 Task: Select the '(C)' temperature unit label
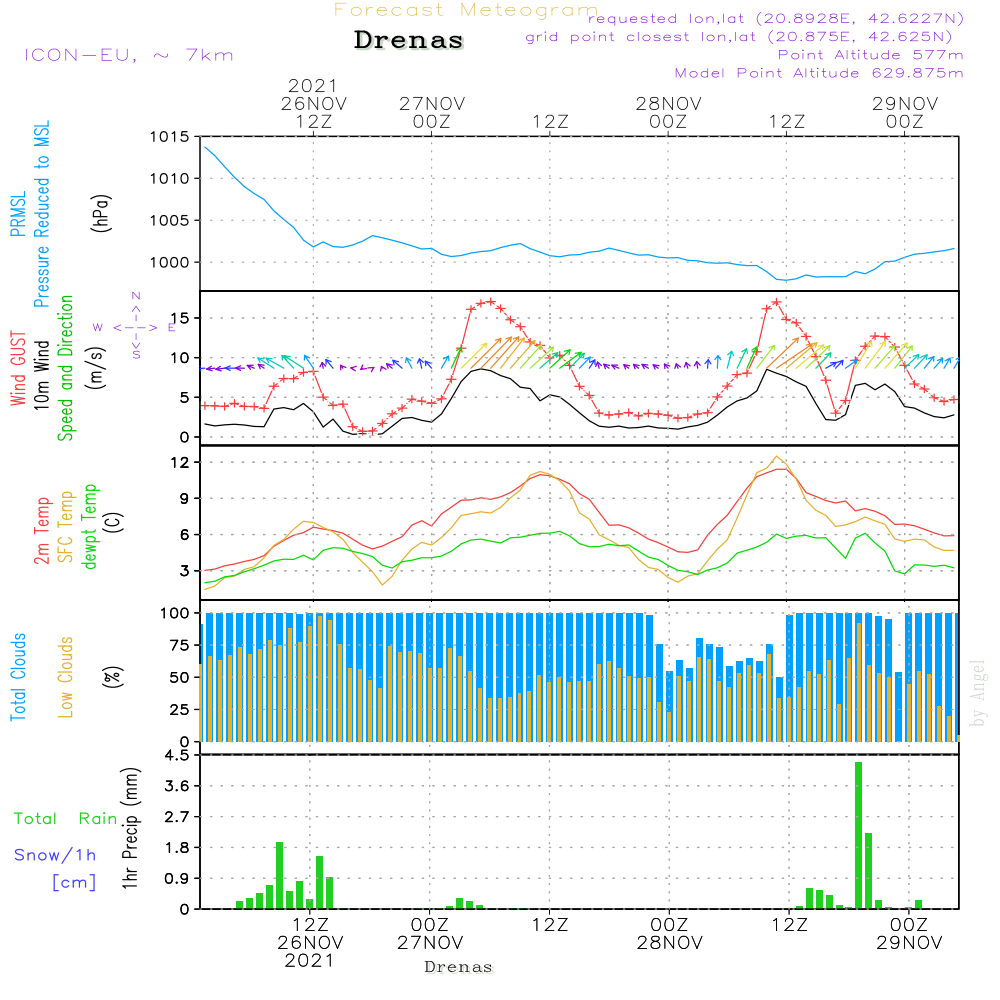(114, 522)
